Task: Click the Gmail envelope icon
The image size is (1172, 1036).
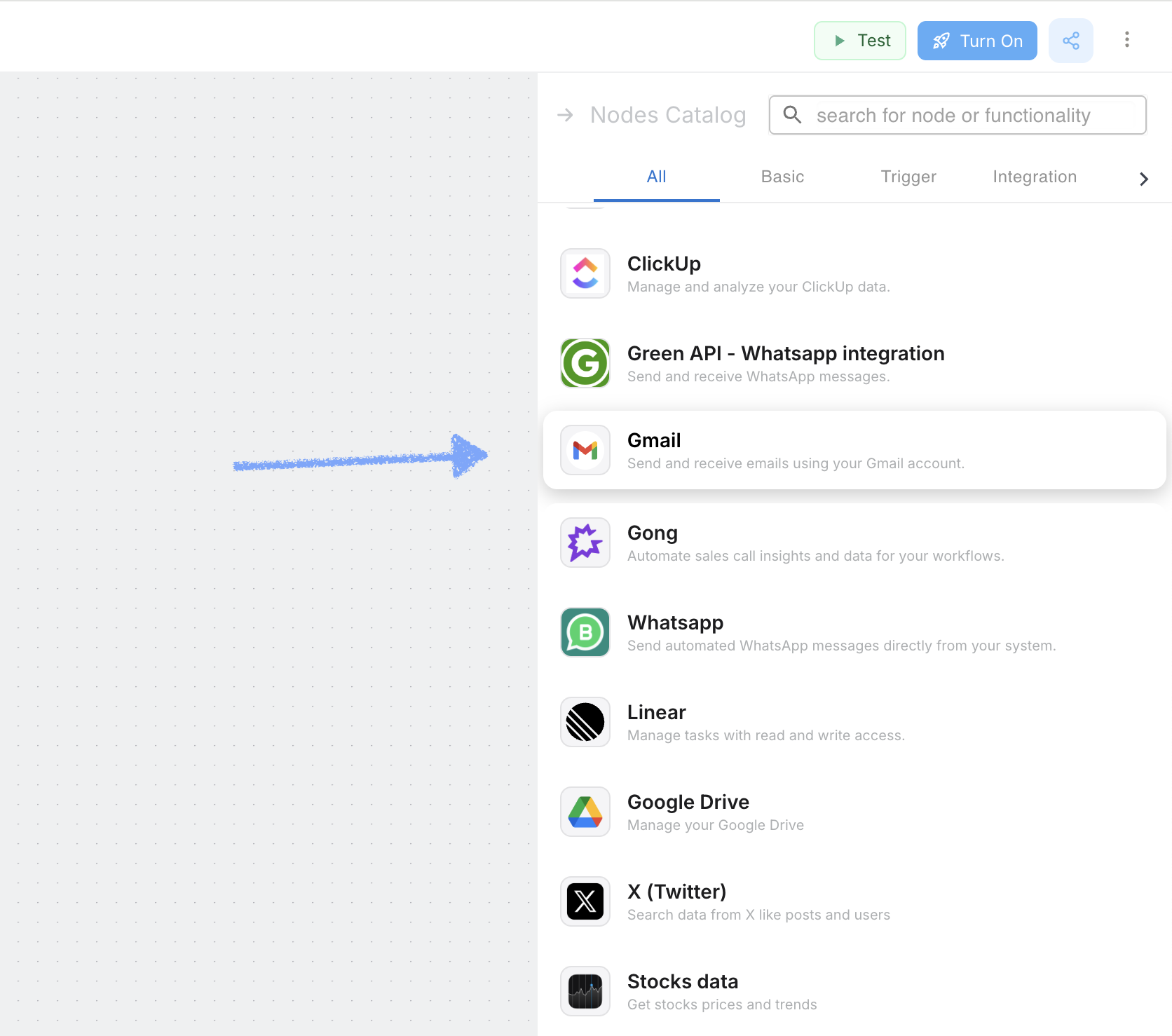Action: click(585, 450)
